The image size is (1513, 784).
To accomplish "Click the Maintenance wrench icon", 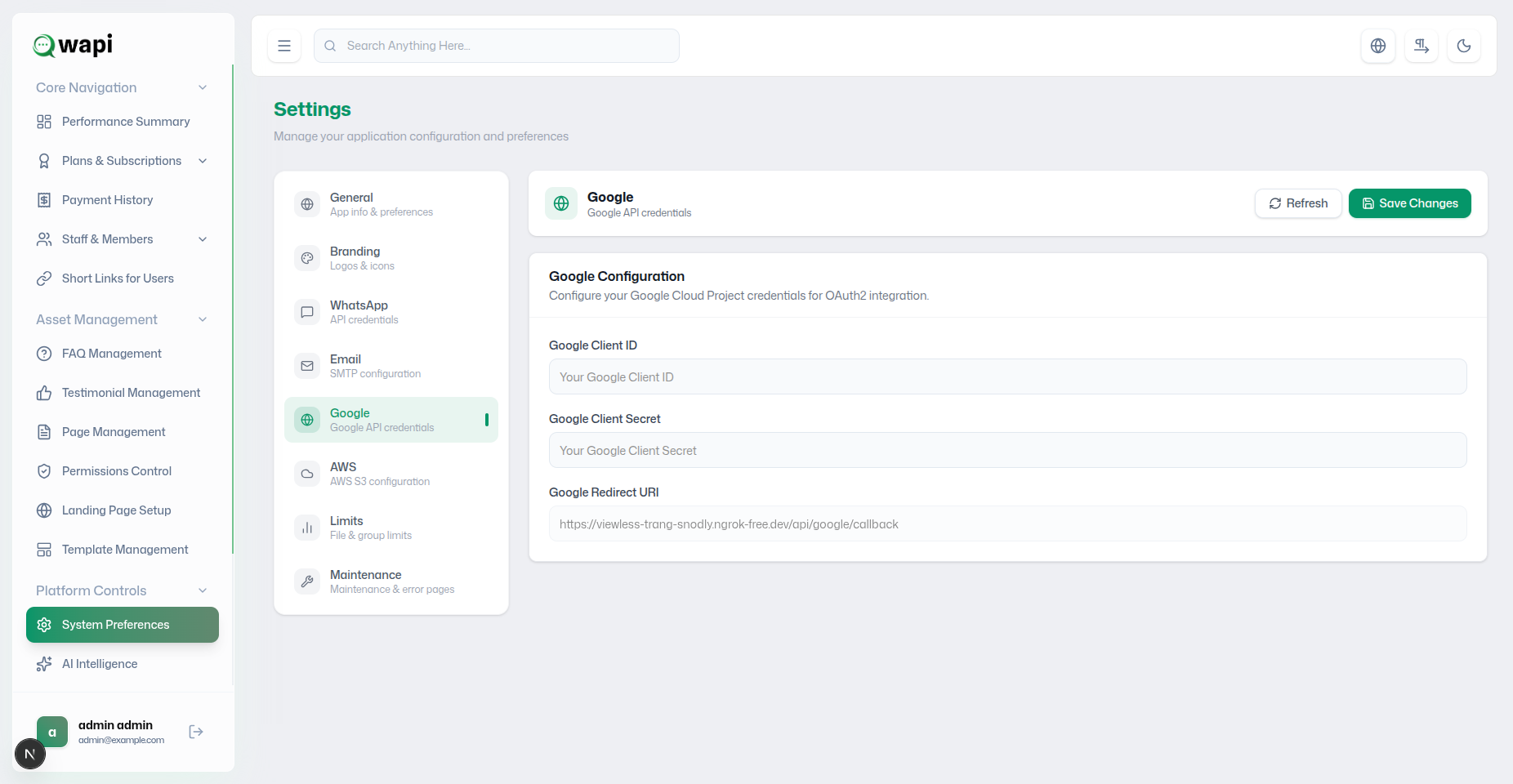I will tap(307, 581).
